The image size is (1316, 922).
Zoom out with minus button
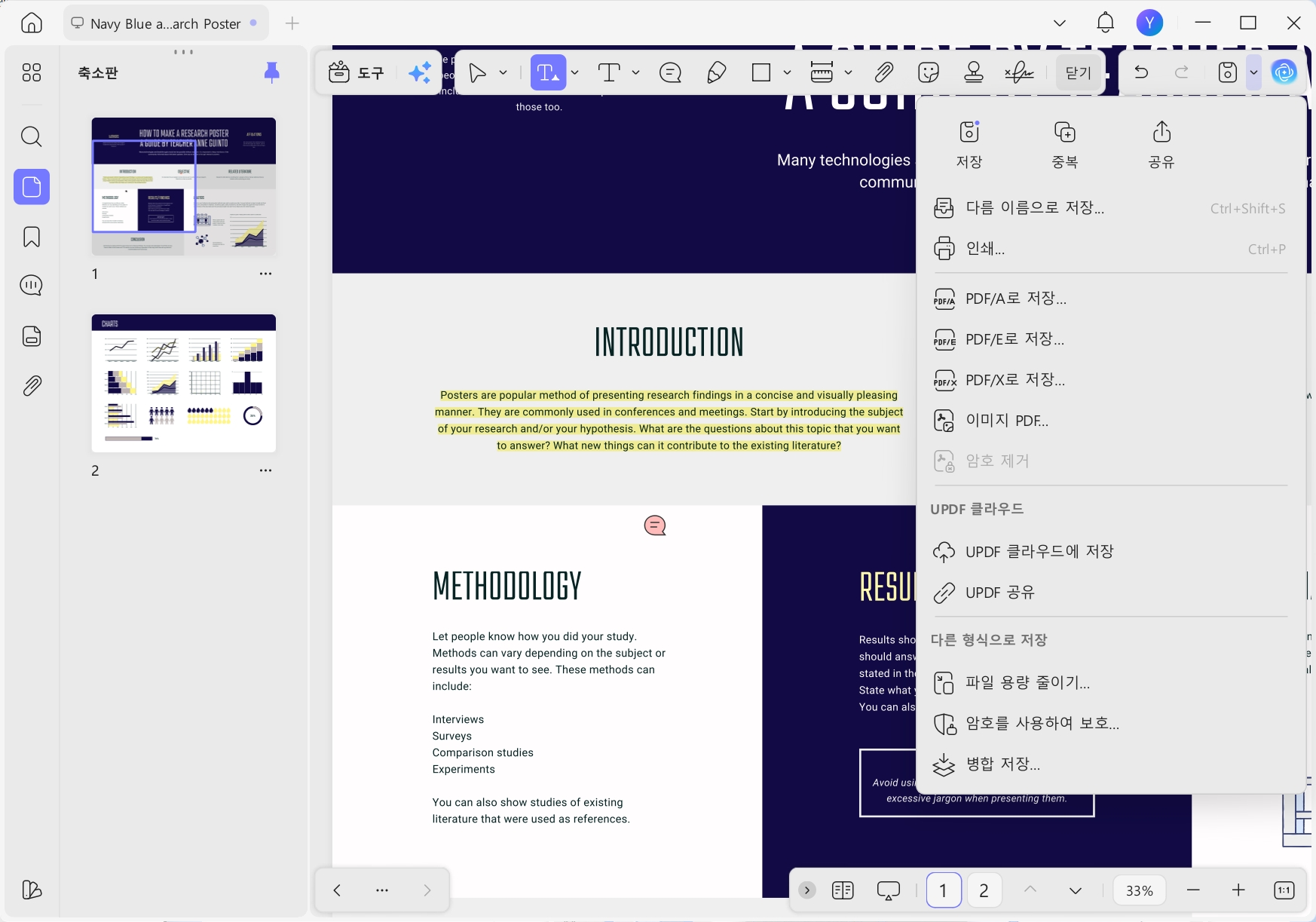1193,890
